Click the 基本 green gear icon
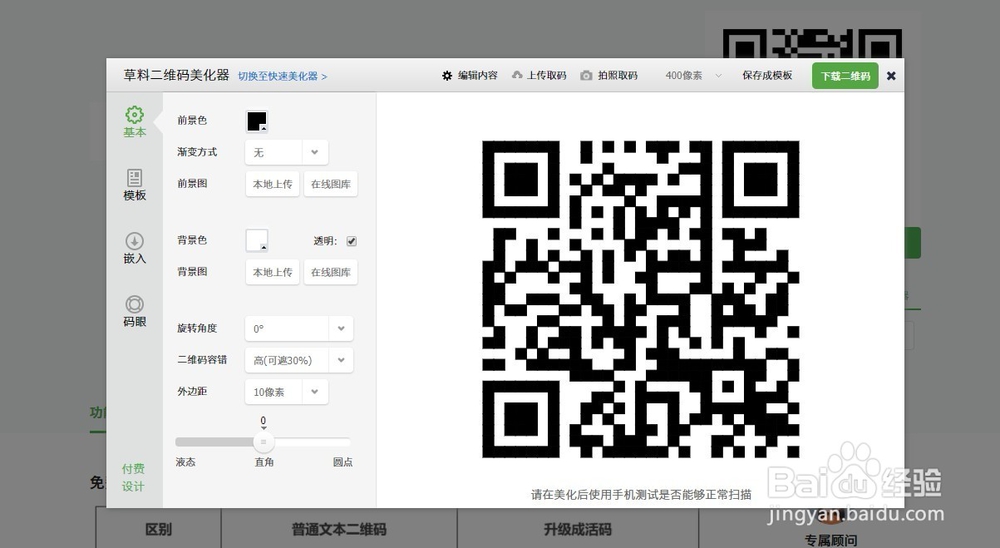The image size is (1000, 548). pos(135,115)
